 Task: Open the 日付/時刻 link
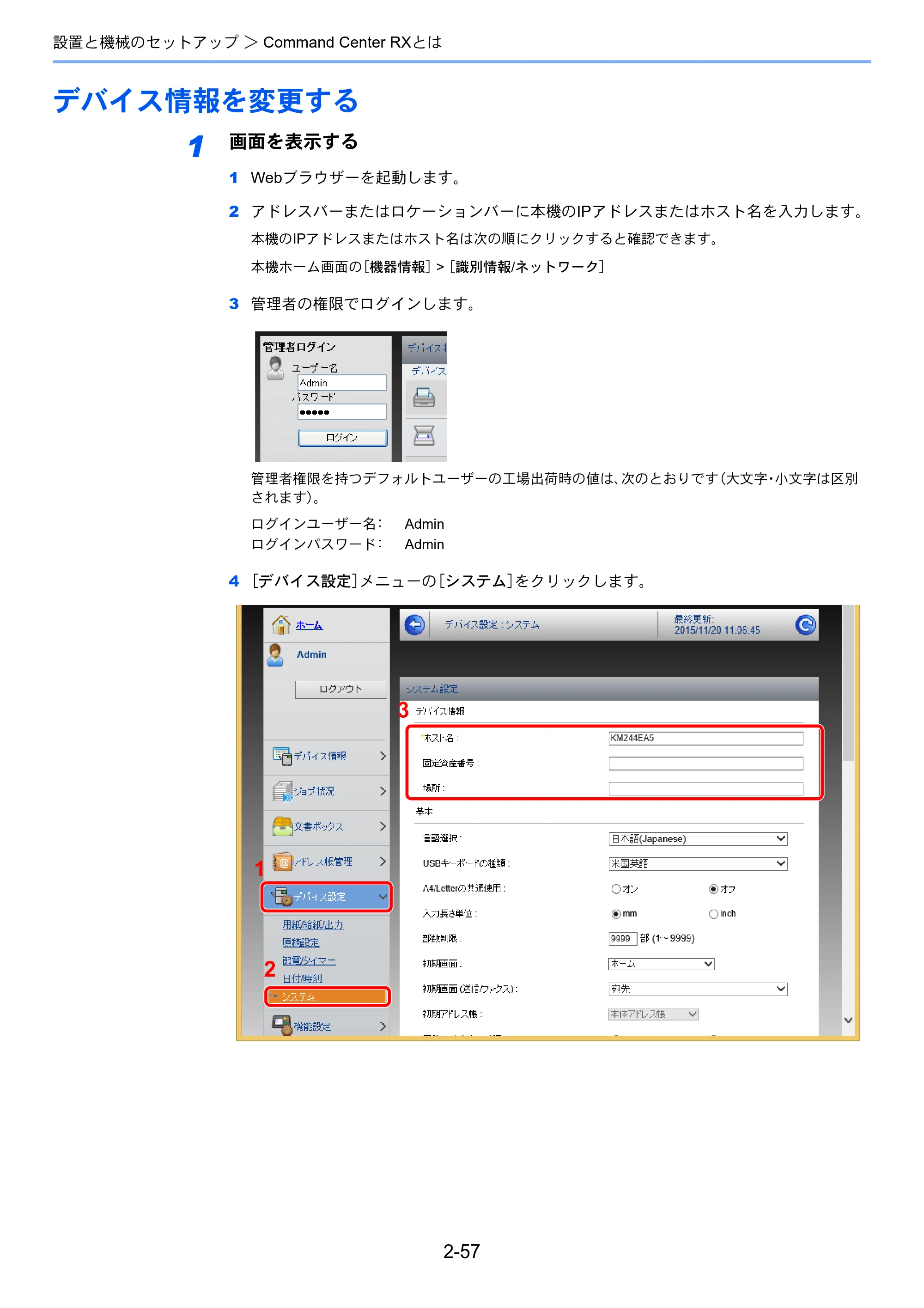[303, 978]
